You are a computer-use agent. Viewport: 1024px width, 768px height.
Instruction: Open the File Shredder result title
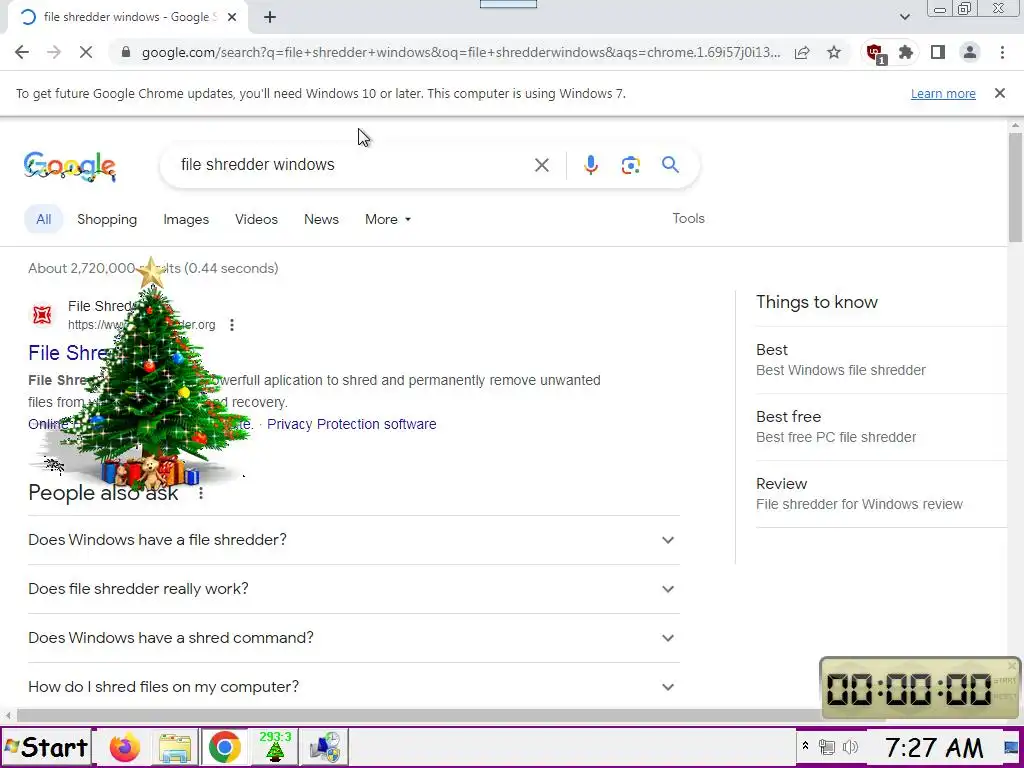(x=67, y=353)
